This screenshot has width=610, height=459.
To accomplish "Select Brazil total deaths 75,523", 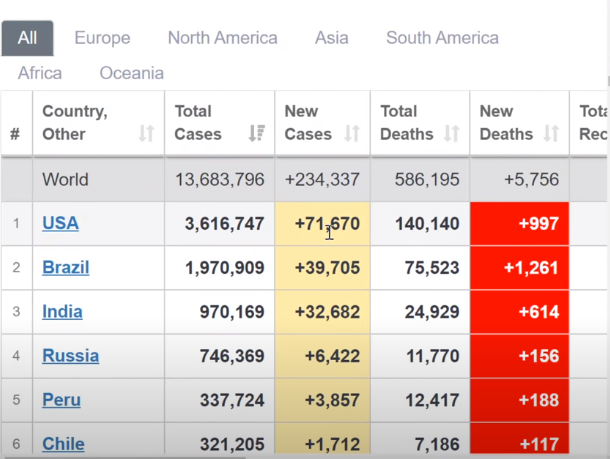I will pyautogui.click(x=432, y=268).
